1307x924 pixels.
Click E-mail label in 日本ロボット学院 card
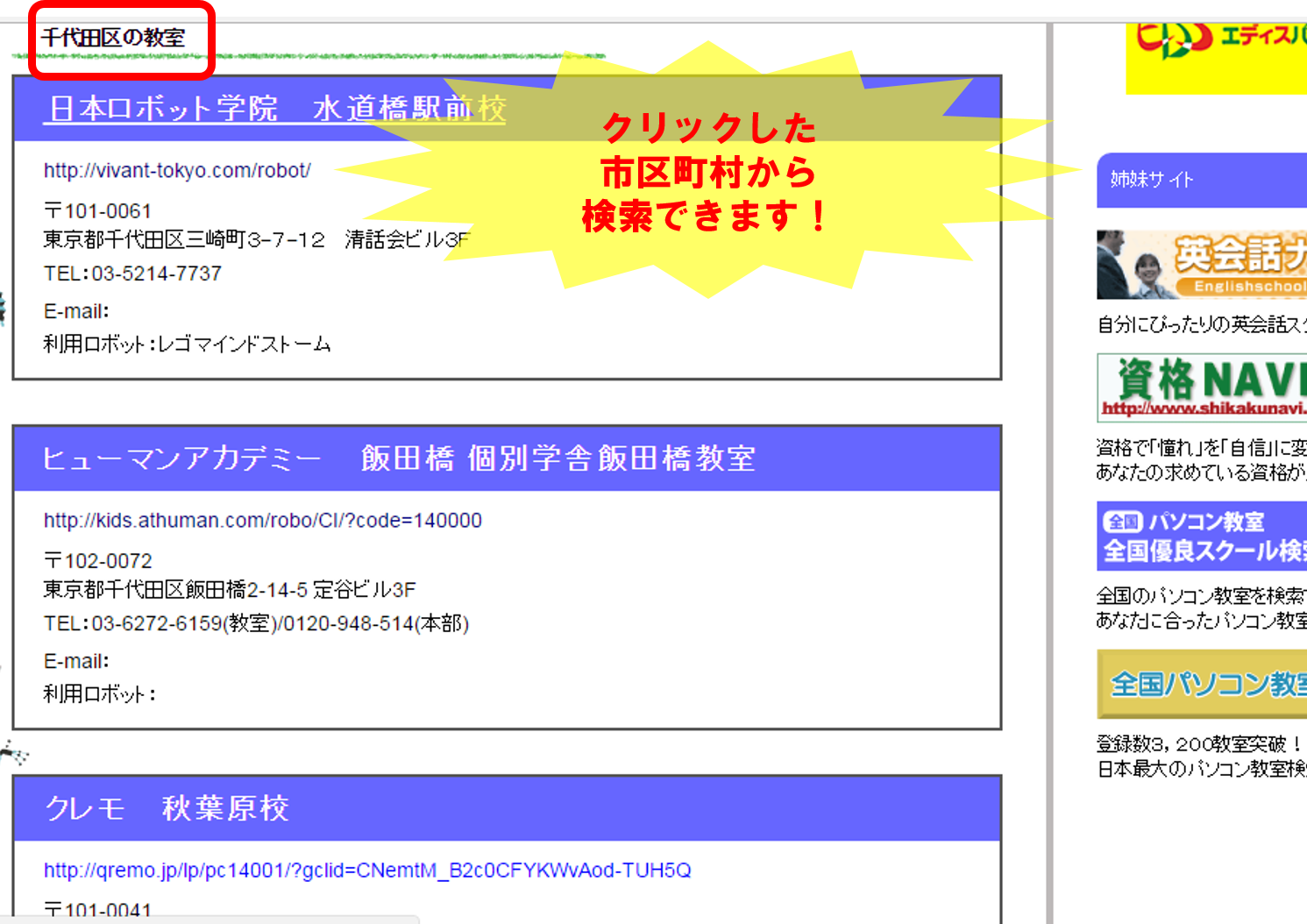(76, 311)
